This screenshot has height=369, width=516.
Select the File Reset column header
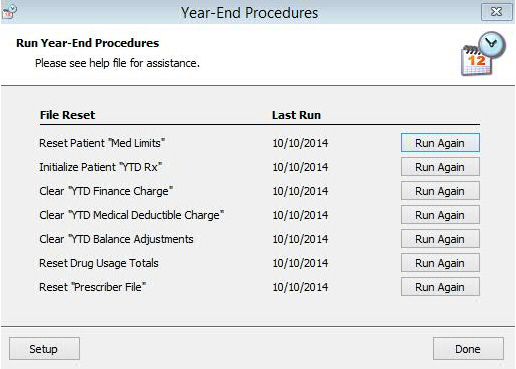(x=67, y=115)
